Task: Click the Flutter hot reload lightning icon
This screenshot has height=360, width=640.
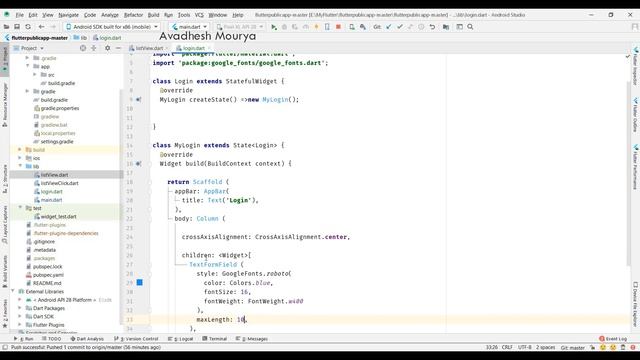Action: (316, 27)
